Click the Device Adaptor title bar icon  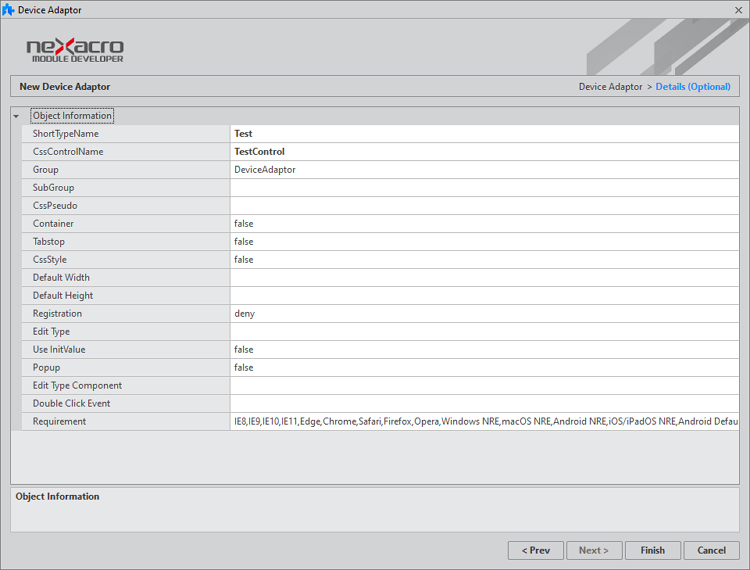tap(9, 10)
